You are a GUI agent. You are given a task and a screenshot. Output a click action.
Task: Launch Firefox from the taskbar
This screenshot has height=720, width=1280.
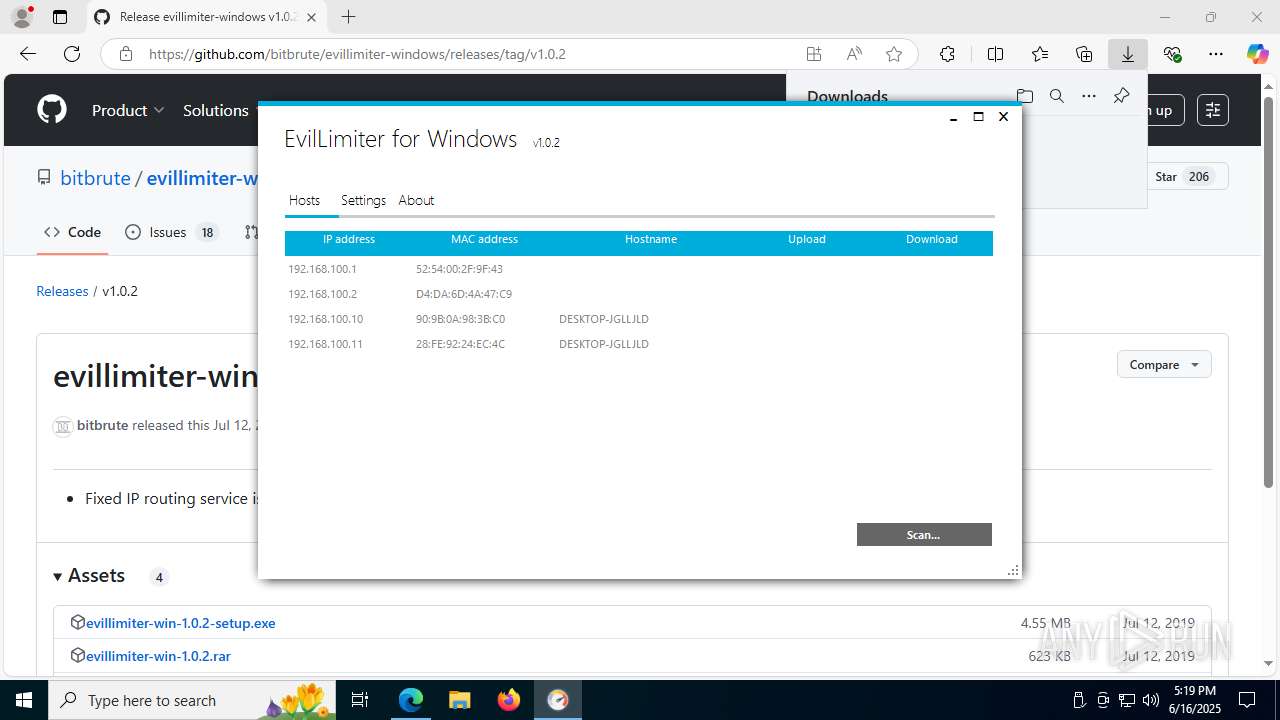click(509, 700)
